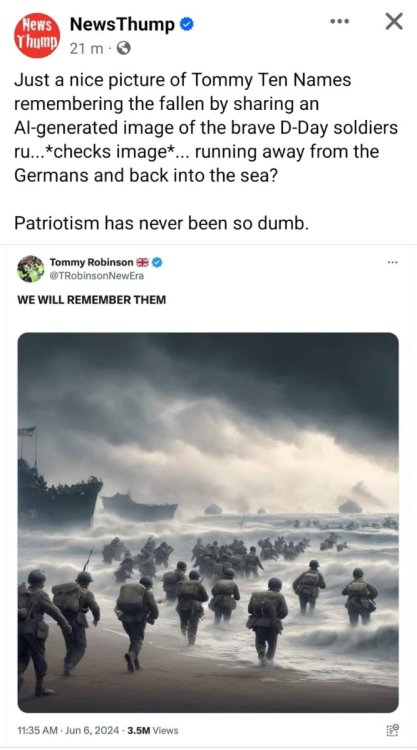Click the 3.5M Views counter
This screenshot has height=750, width=417.
click(x=151, y=730)
